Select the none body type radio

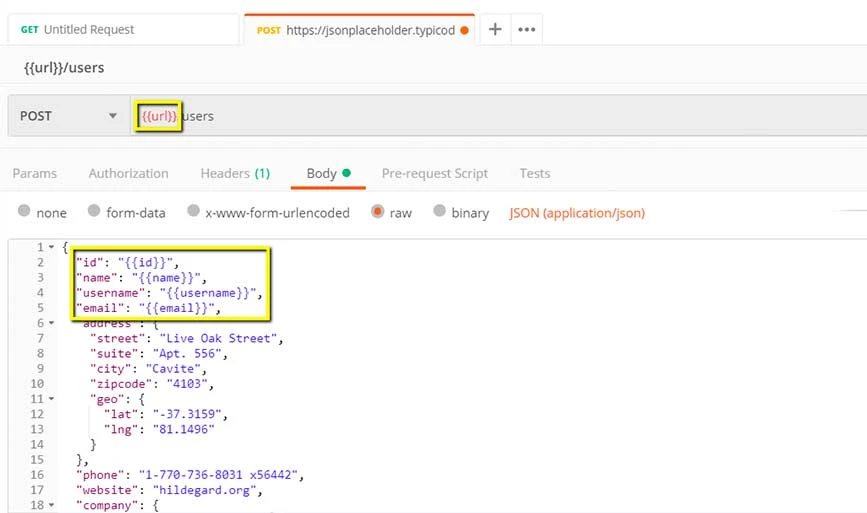pos(24,211)
